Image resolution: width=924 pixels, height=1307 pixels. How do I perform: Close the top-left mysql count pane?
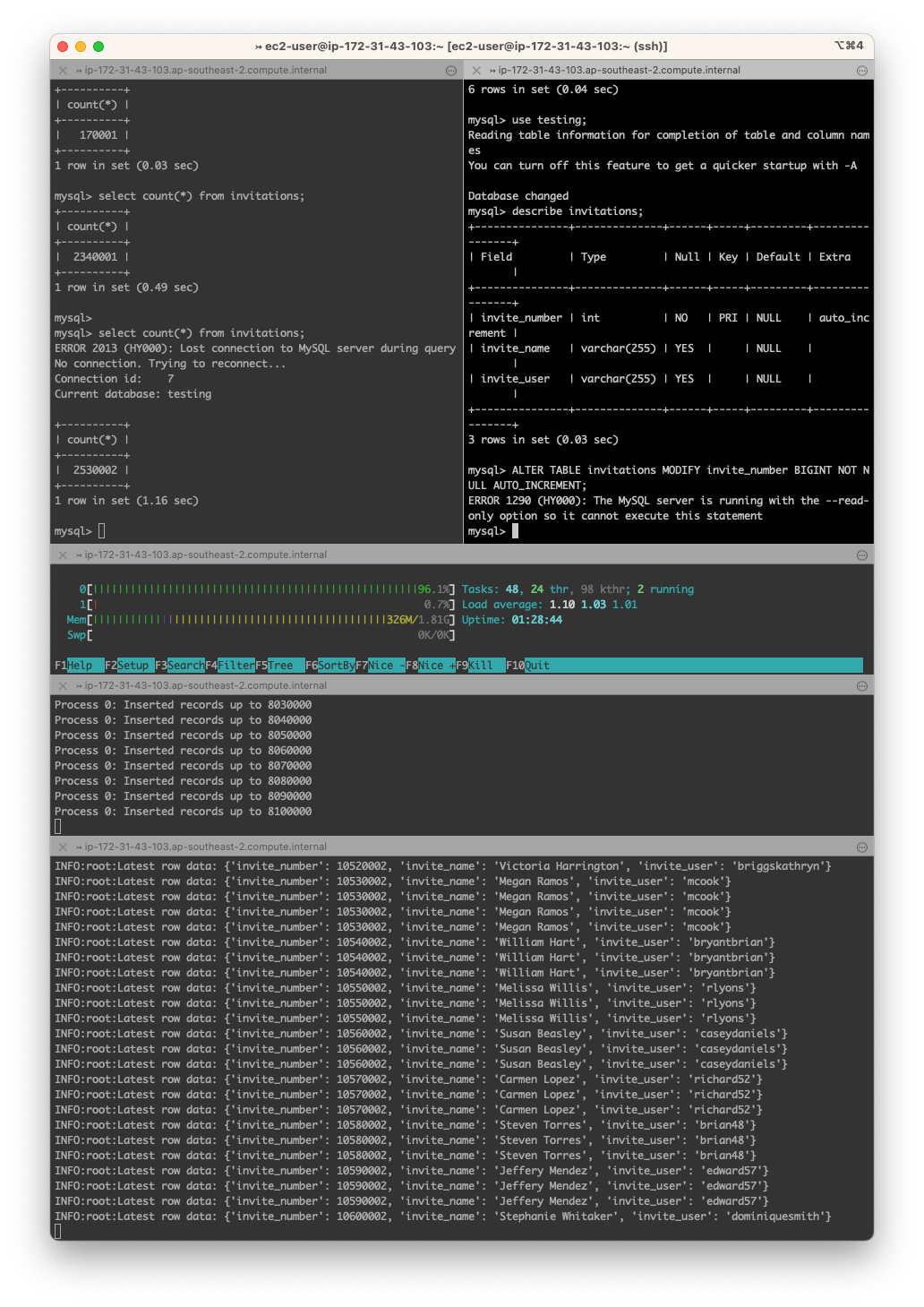63,70
